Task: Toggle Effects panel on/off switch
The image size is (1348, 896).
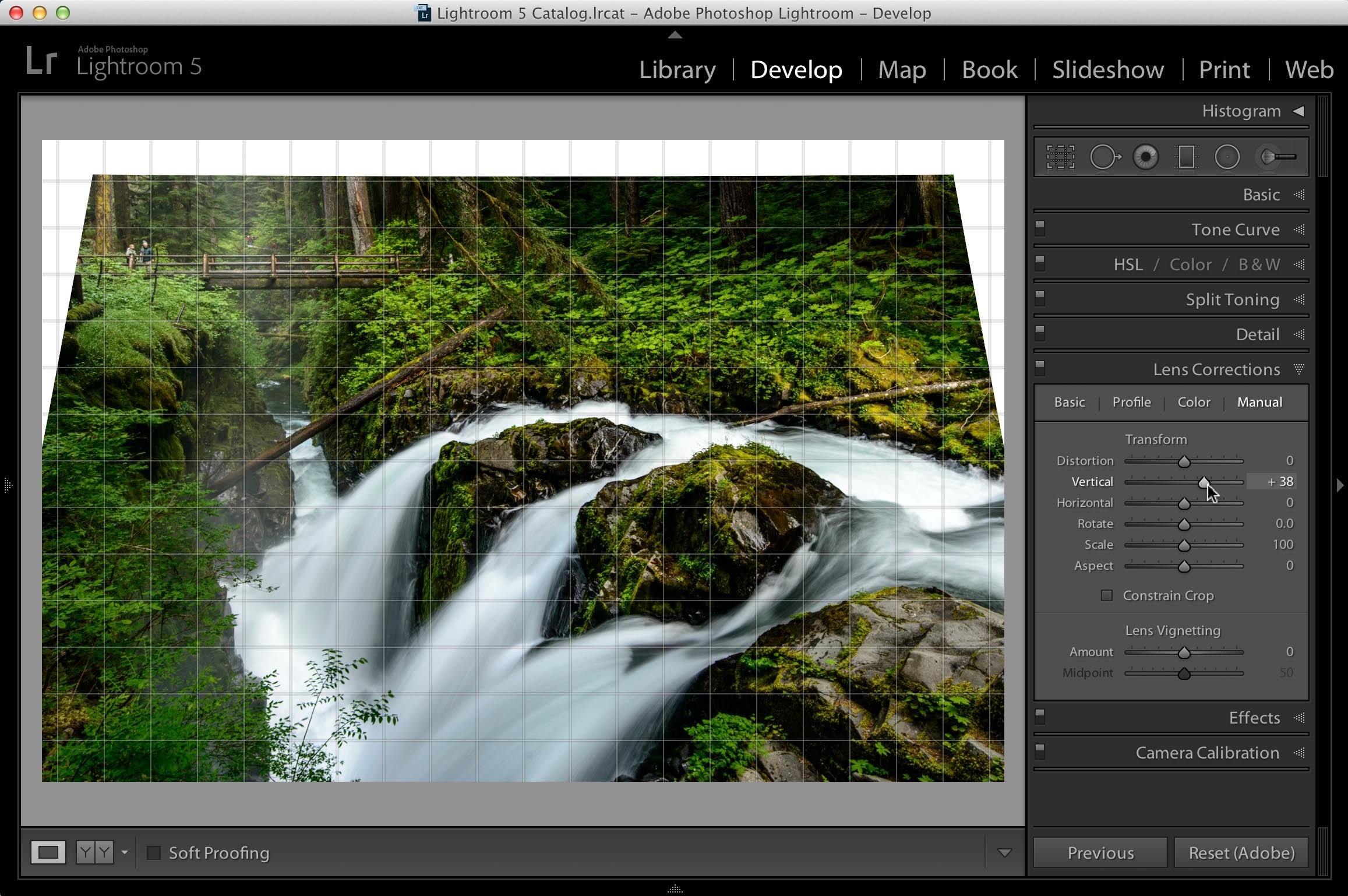Action: click(1040, 716)
